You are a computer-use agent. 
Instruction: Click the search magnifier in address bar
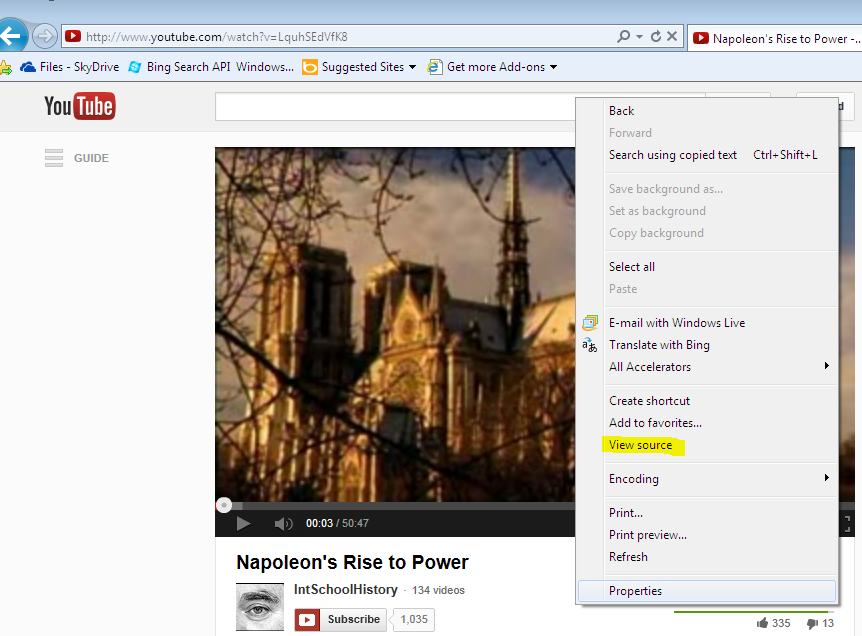click(x=623, y=37)
